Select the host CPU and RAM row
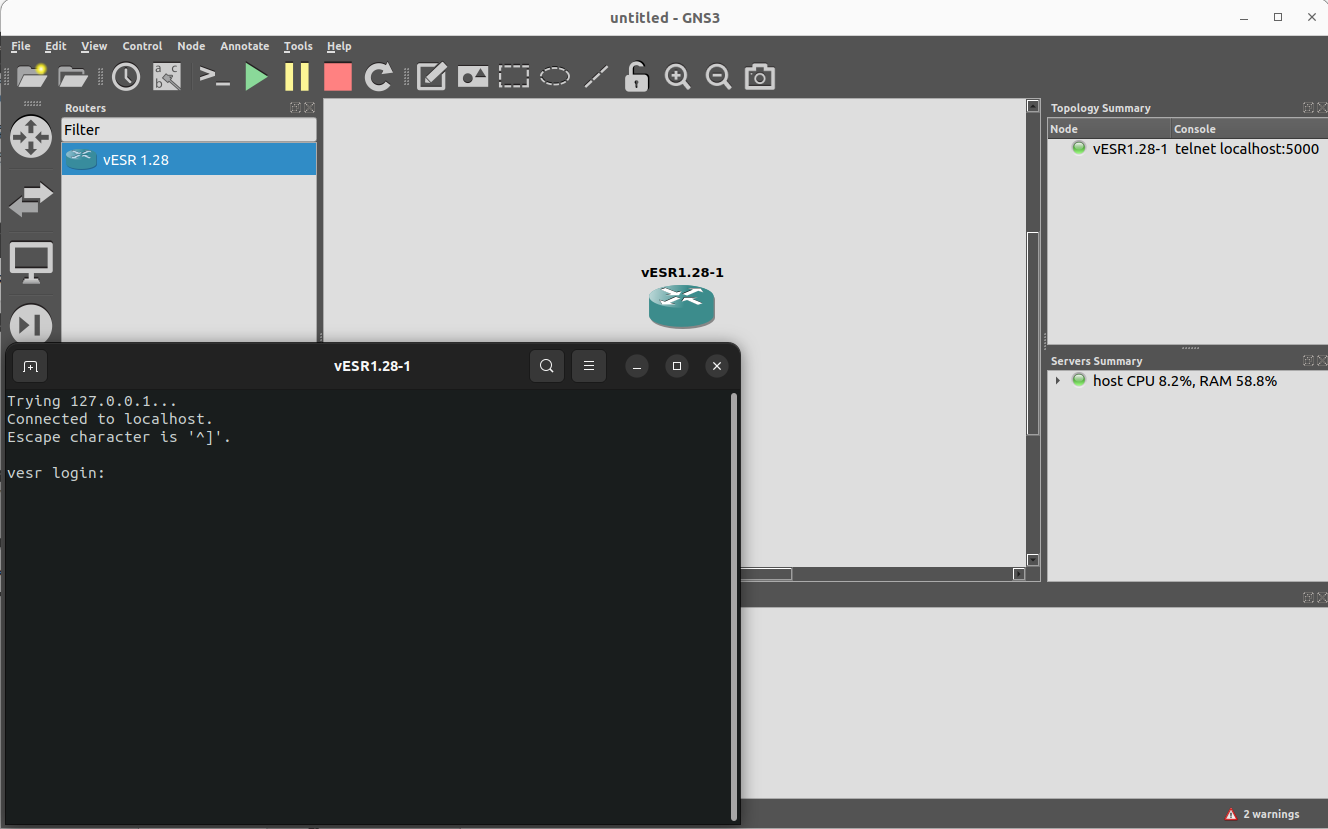This screenshot has height=829, width=1328. [1187, 381]
